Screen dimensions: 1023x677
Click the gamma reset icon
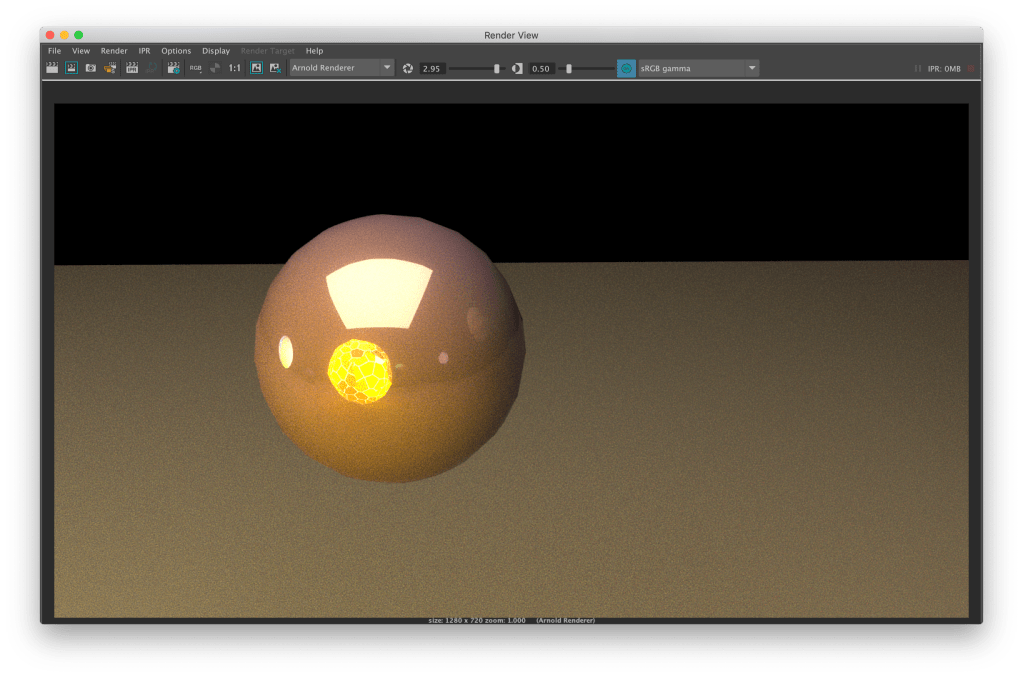tap(517, 68)
